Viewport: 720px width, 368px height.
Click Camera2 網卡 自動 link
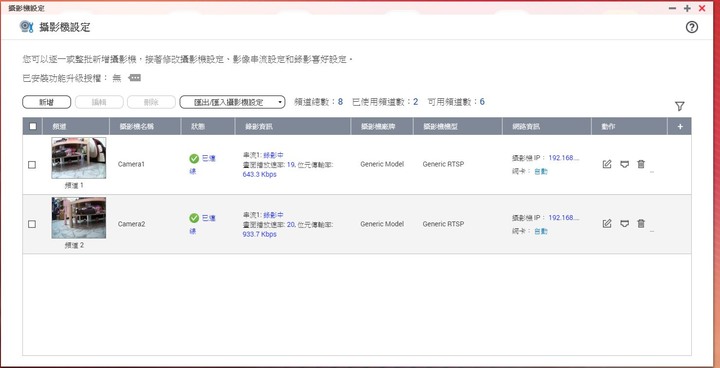tap(541, 231)
